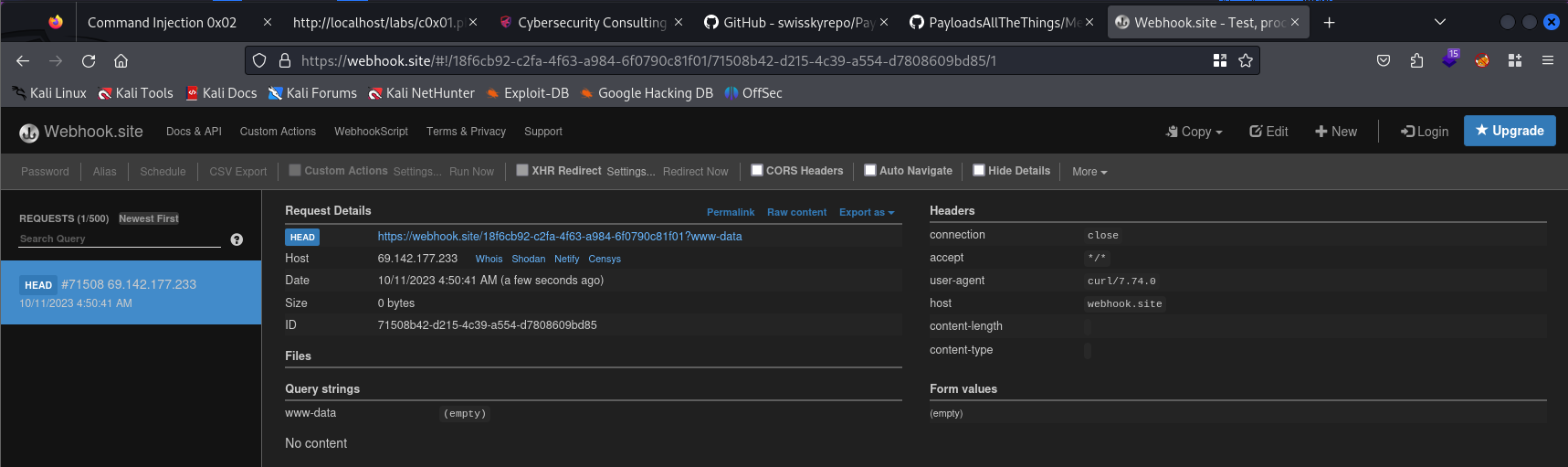Create a New webhook URL
1568x467 pixels.
[1336, 132]
